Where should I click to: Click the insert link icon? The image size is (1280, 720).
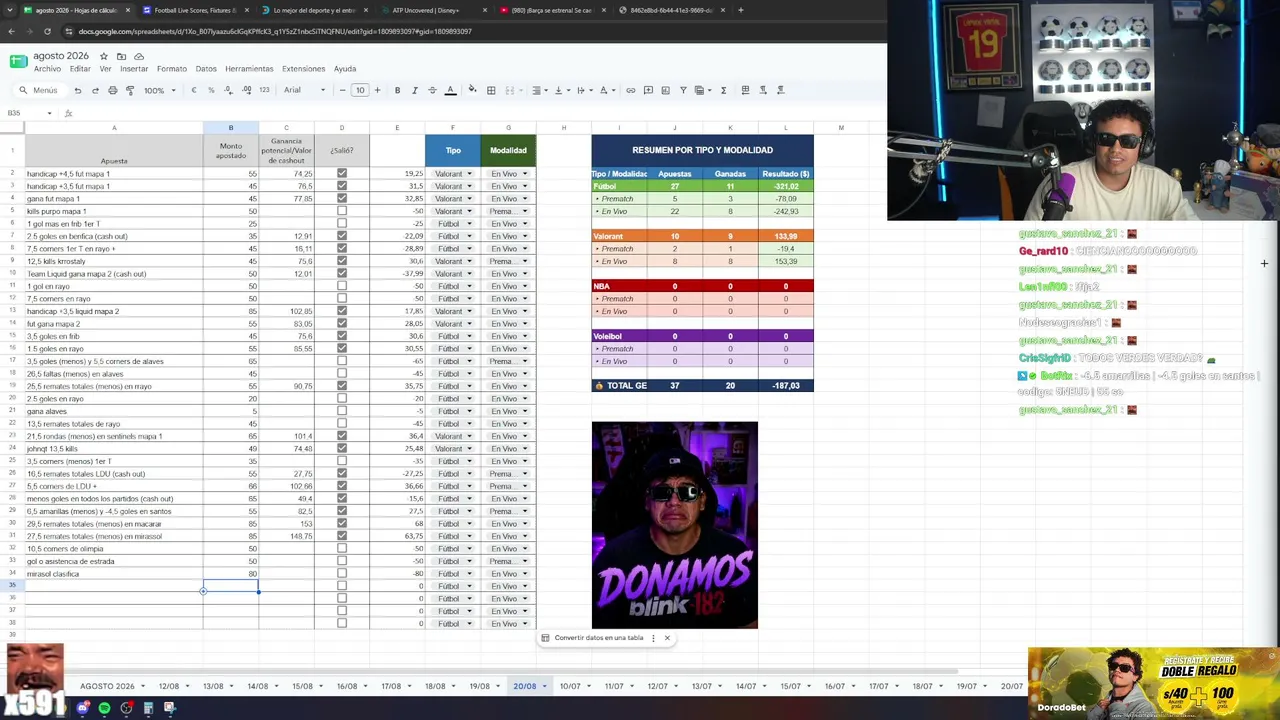click(x=630, y=90)
